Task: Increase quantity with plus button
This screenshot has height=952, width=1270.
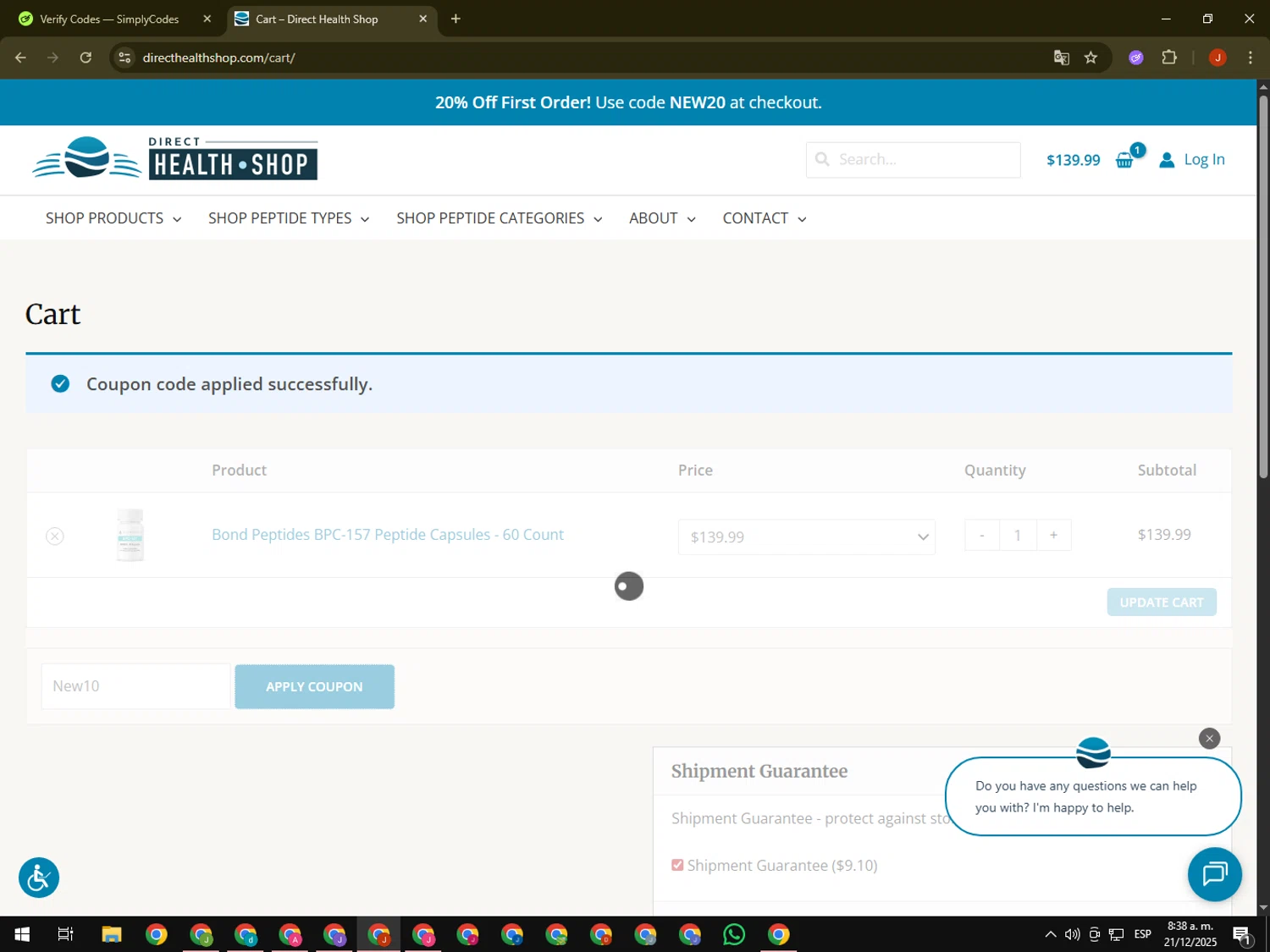Action: (x=1053, y=536)
